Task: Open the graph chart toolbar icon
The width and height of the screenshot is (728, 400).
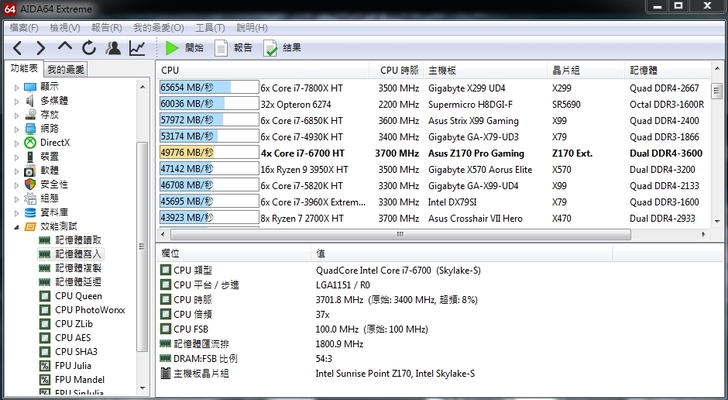Action: tap(137, 48)
